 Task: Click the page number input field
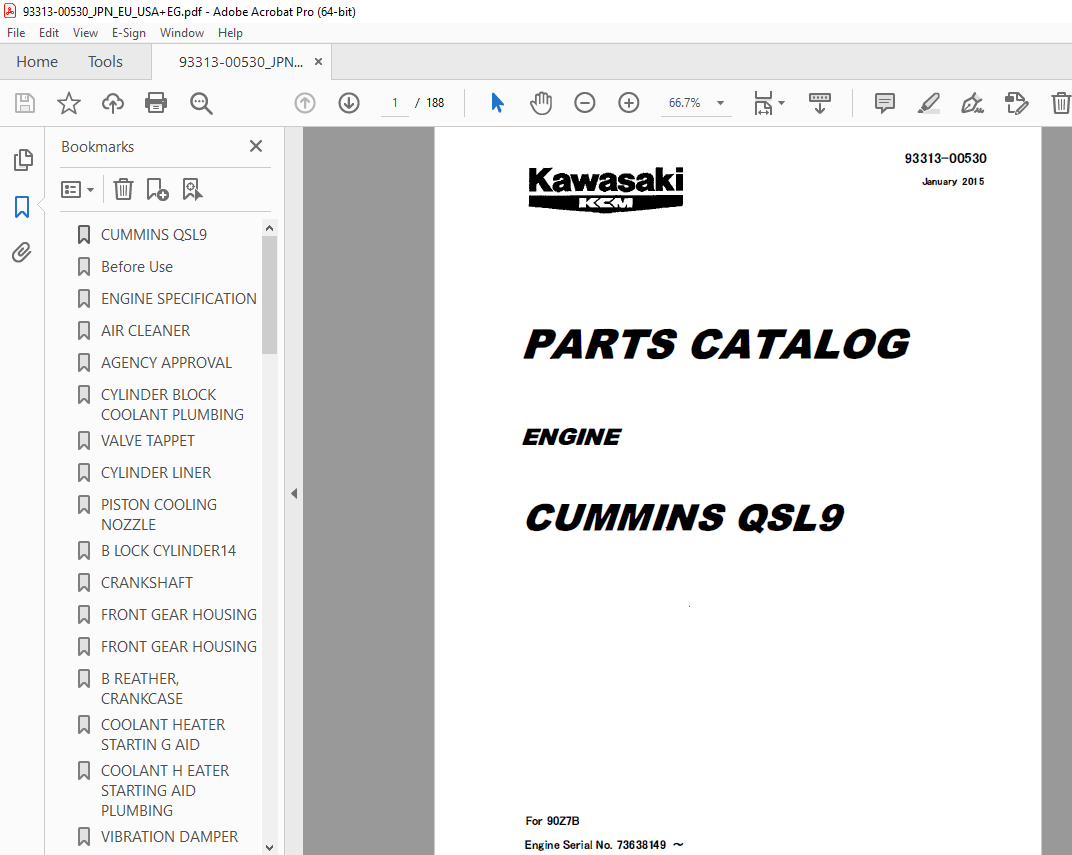[394, 103]
